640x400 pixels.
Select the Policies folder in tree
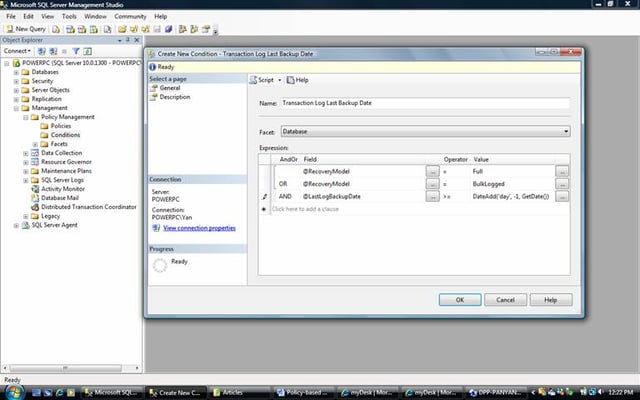(60, 126)
